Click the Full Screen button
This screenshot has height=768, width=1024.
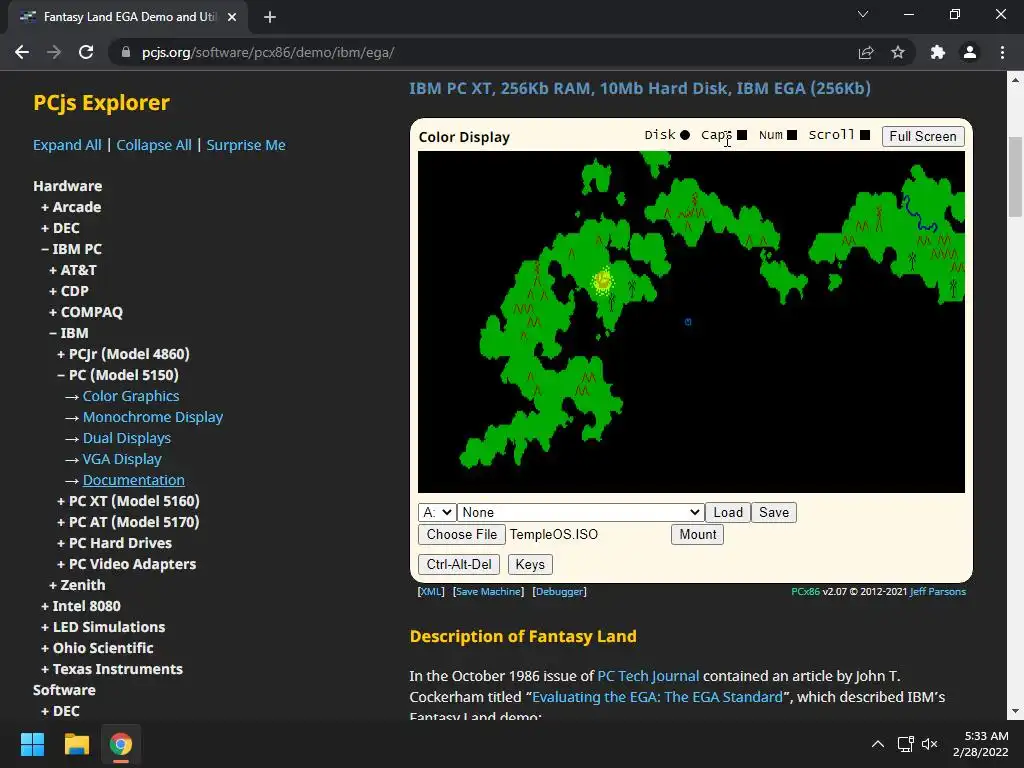[x=923, y=136]
